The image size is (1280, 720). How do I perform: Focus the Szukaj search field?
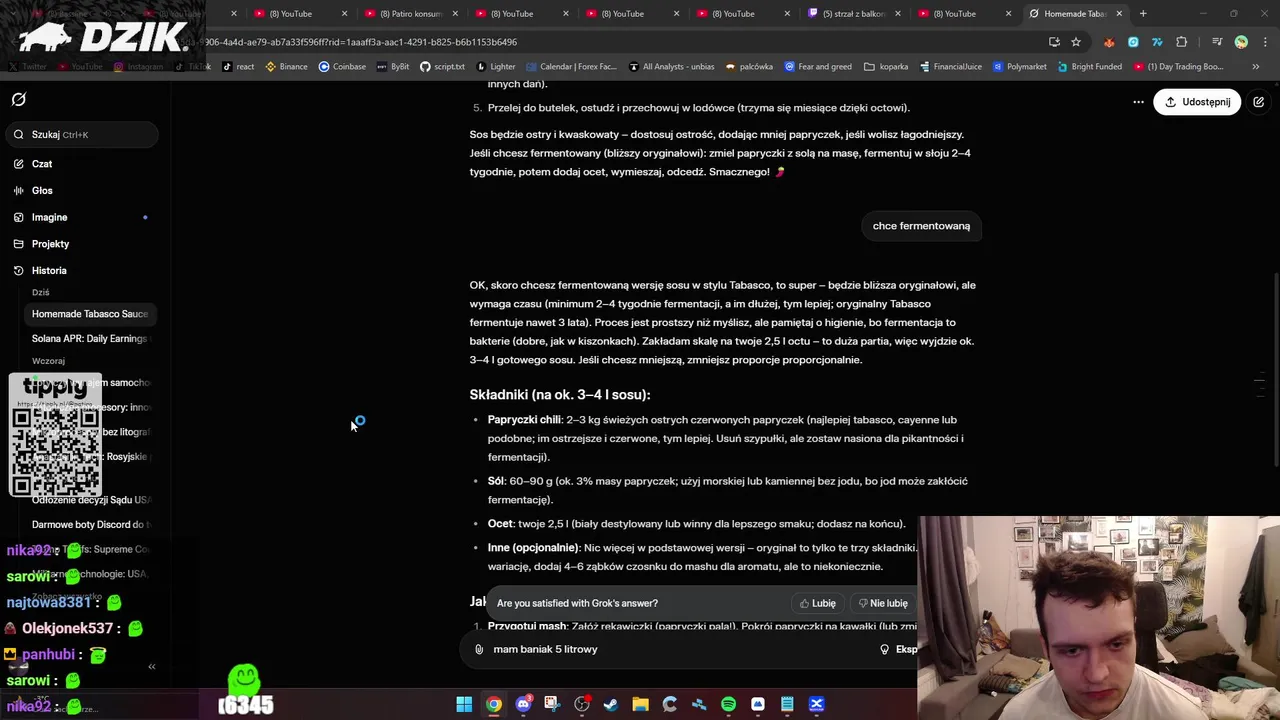[82, 134]
